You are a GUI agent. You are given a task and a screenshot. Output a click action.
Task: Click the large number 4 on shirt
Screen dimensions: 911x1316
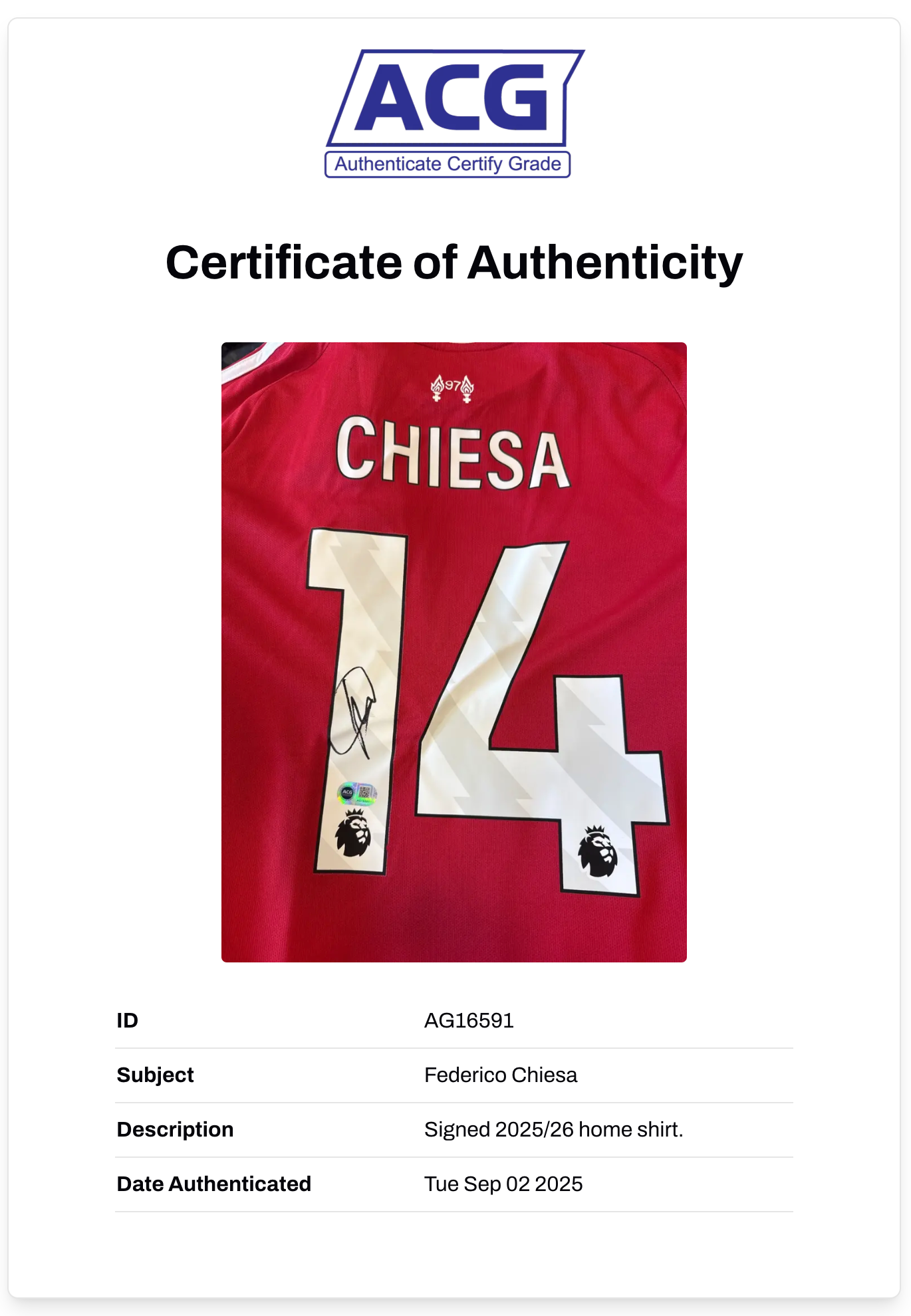(542, 718)
